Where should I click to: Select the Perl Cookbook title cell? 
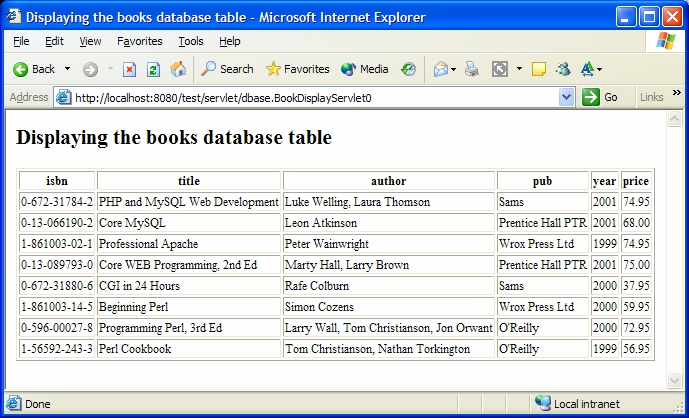(x=189, y=349)
